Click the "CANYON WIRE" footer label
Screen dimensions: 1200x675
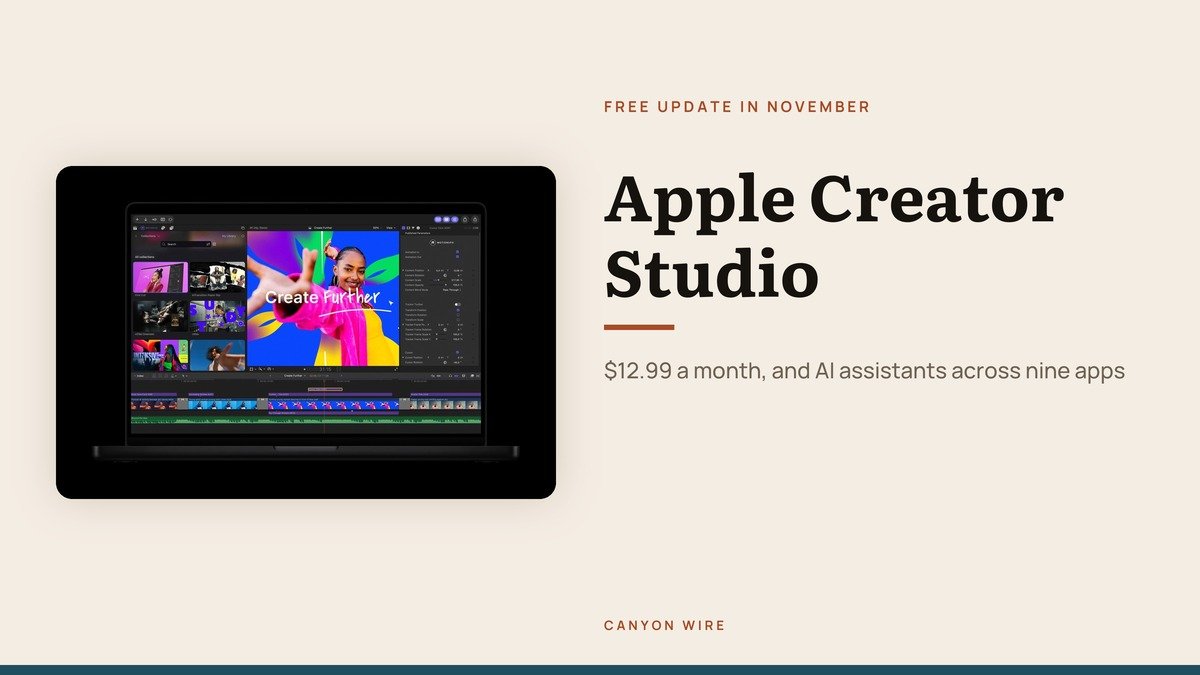665,625
